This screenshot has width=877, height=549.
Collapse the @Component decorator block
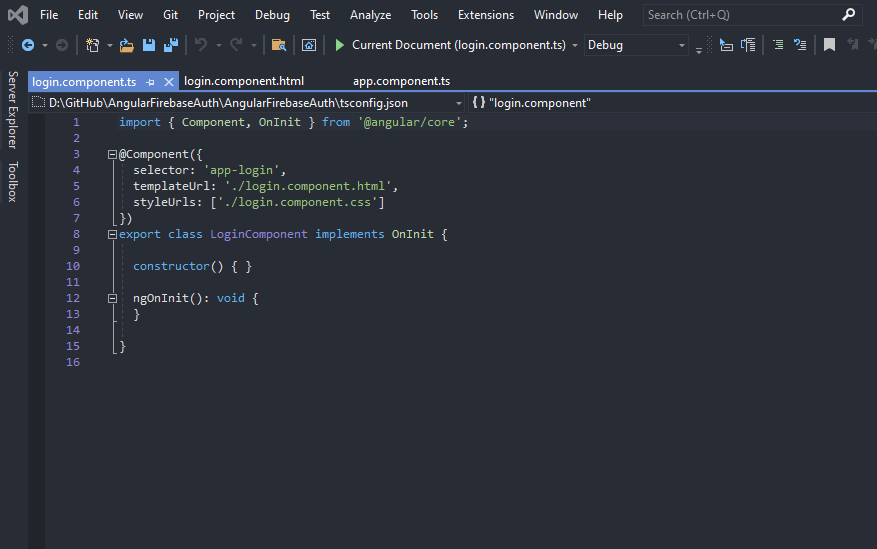point(111,155)
